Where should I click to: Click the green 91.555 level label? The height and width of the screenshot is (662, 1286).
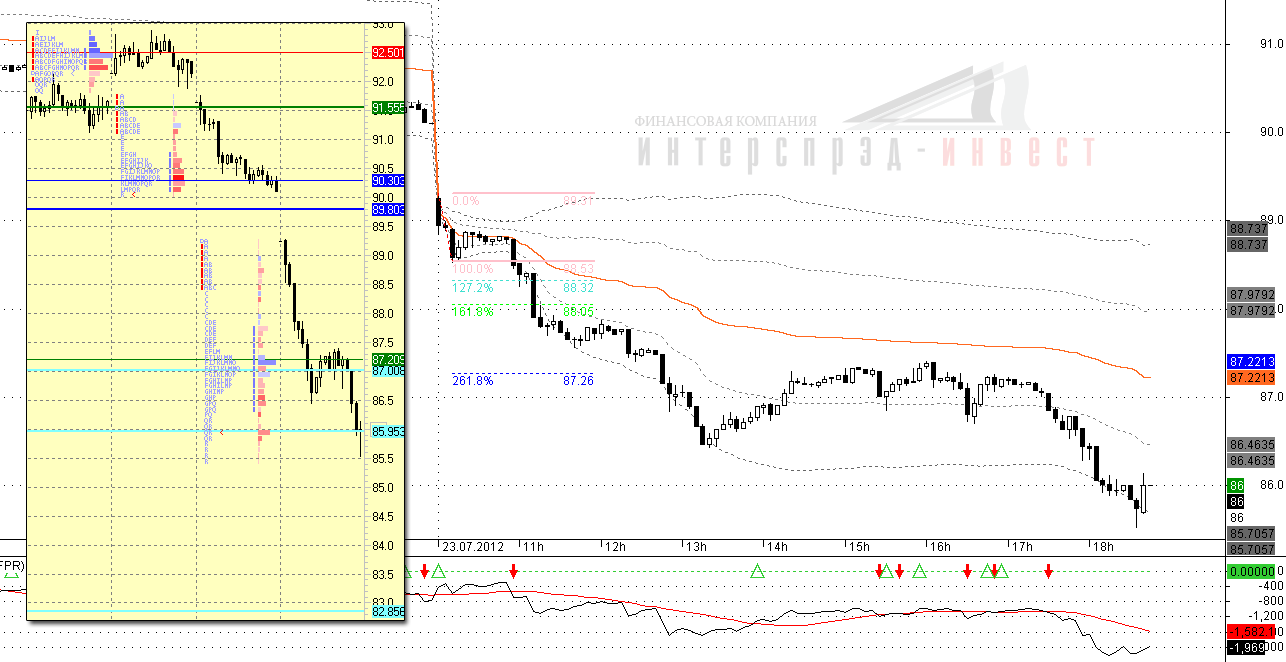point(387,108)
